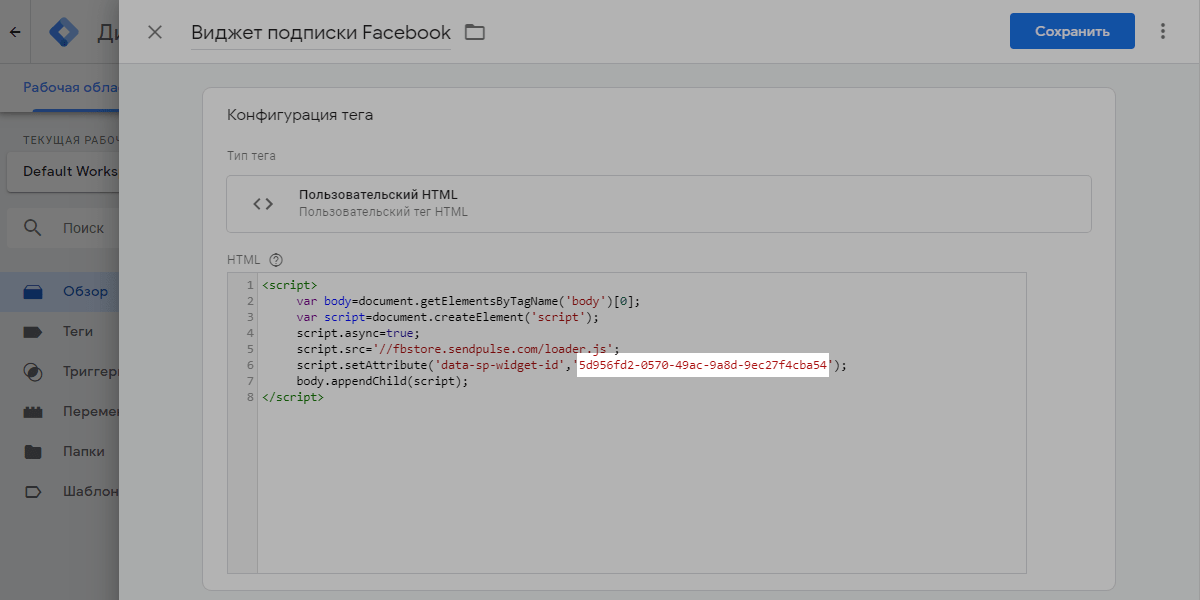
Task: Click the Сохранить button
Action: pyautogui.click(x=1072, y=31)
